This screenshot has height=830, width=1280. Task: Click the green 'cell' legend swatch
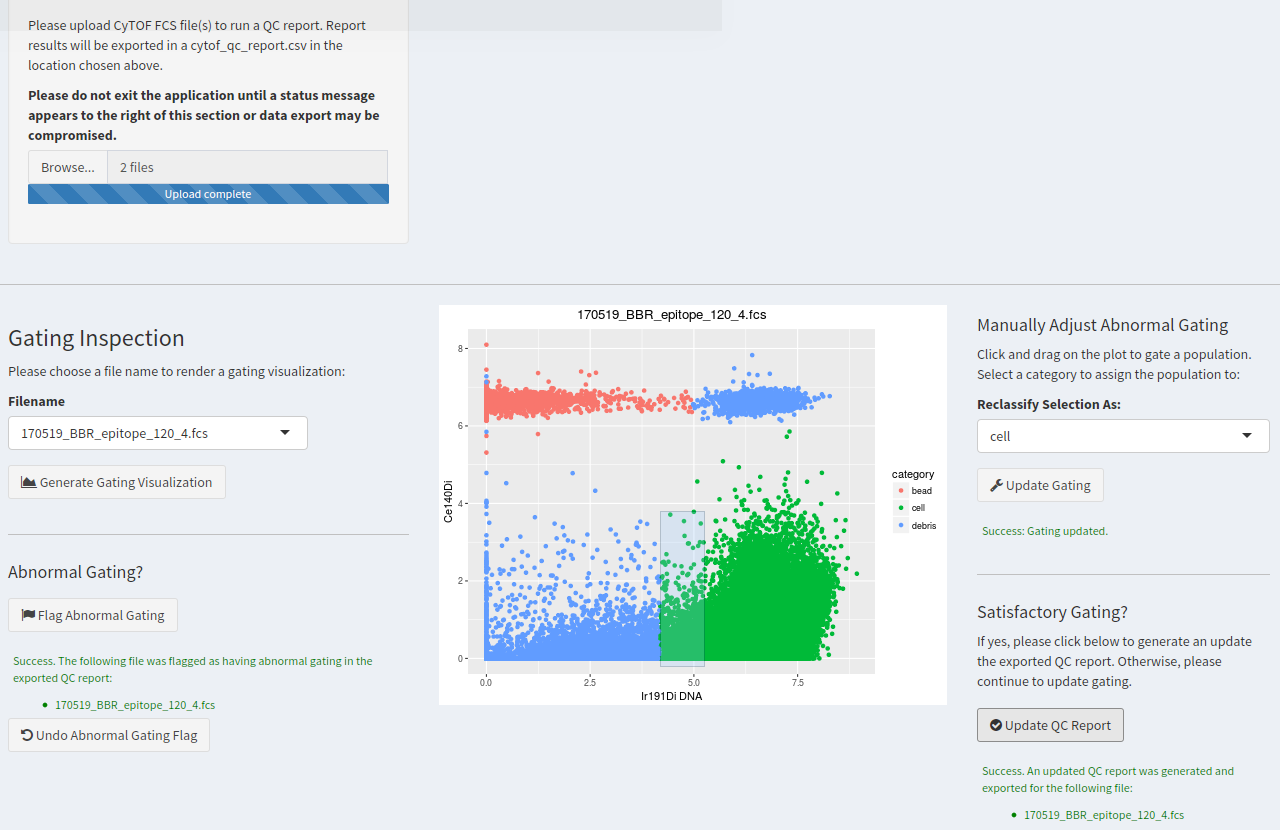click(901, 508)
